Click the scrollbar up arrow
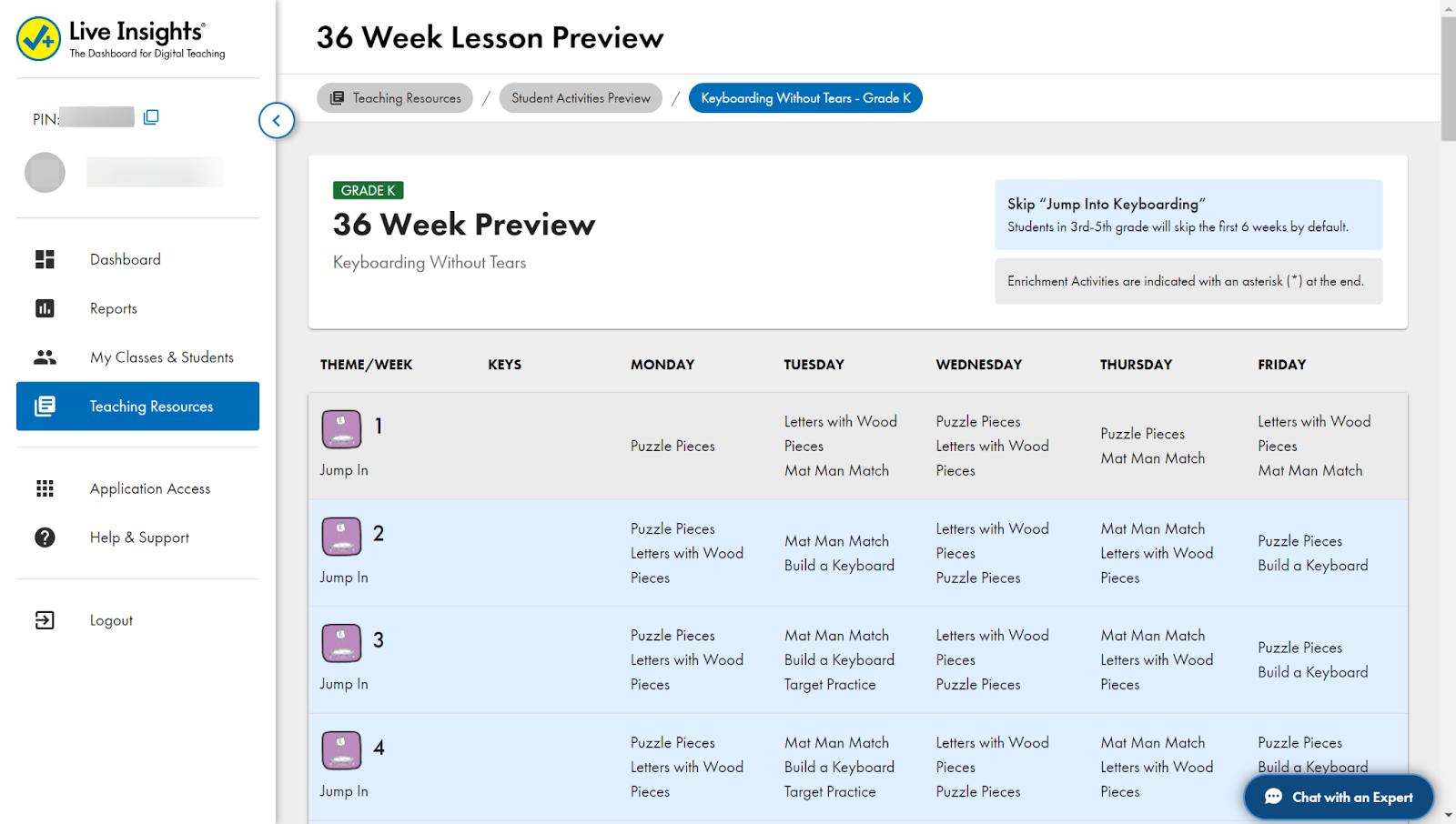1456x824 pixels. click(x=1449, y=8)
